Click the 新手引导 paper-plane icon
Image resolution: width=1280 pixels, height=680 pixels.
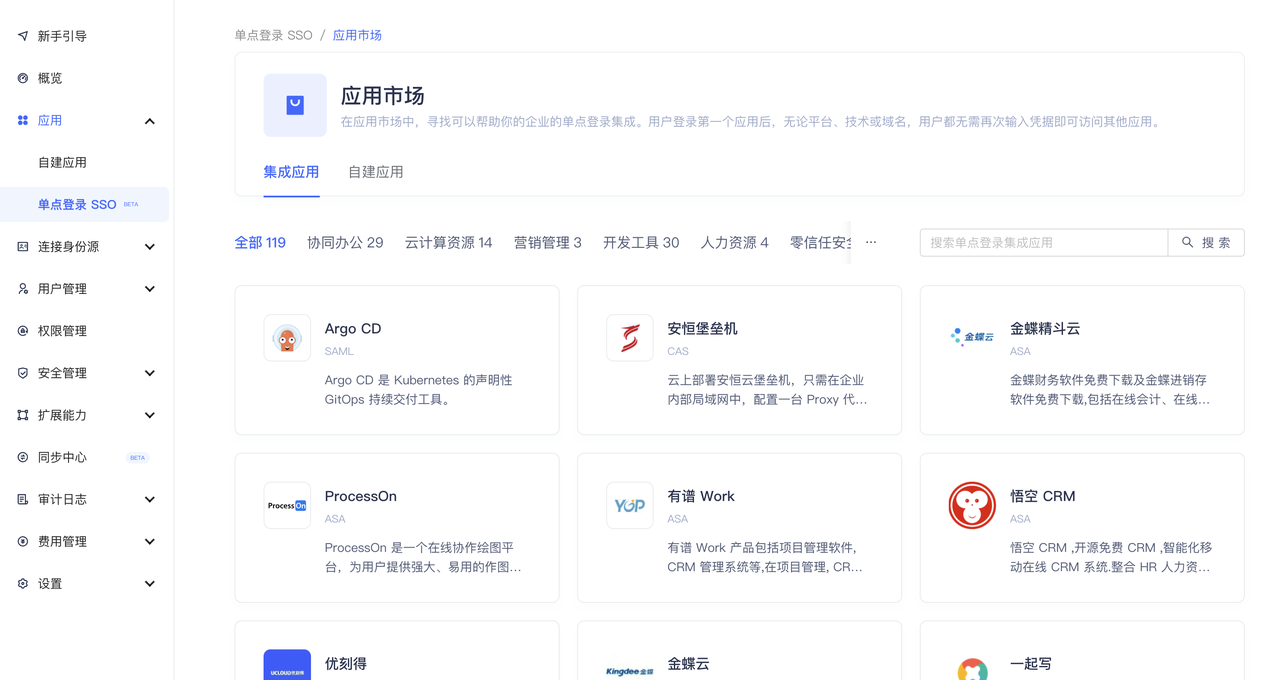pyautogui.click(x=22, y=35)
